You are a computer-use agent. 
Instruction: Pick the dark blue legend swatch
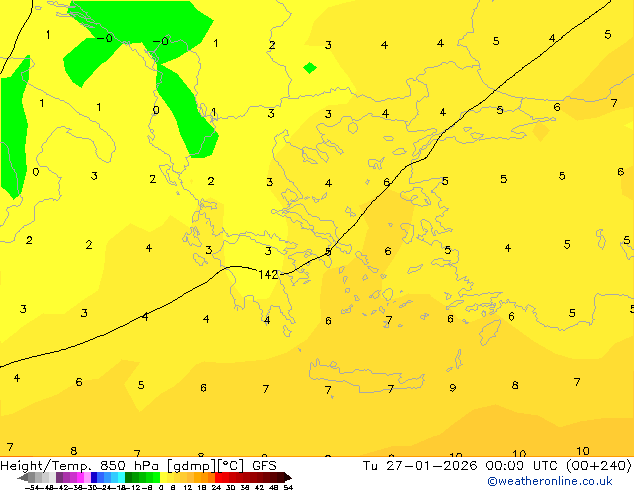(94, 477)
